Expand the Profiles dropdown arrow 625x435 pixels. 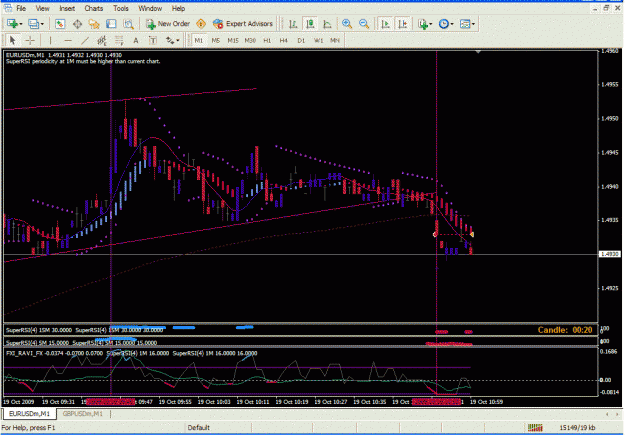pos(42,24)
